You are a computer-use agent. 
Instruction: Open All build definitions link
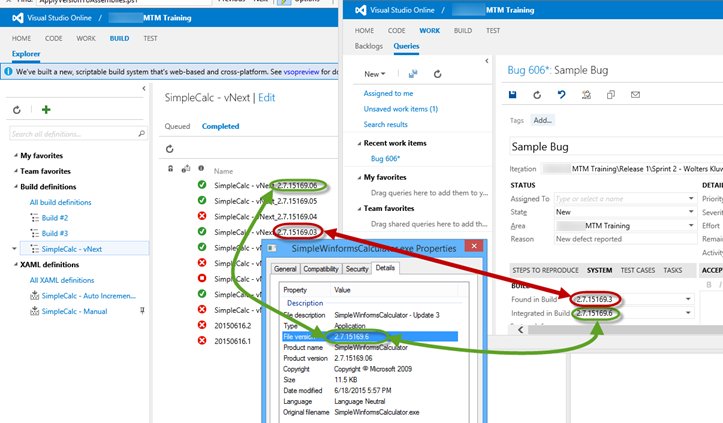tap(60, 202)
